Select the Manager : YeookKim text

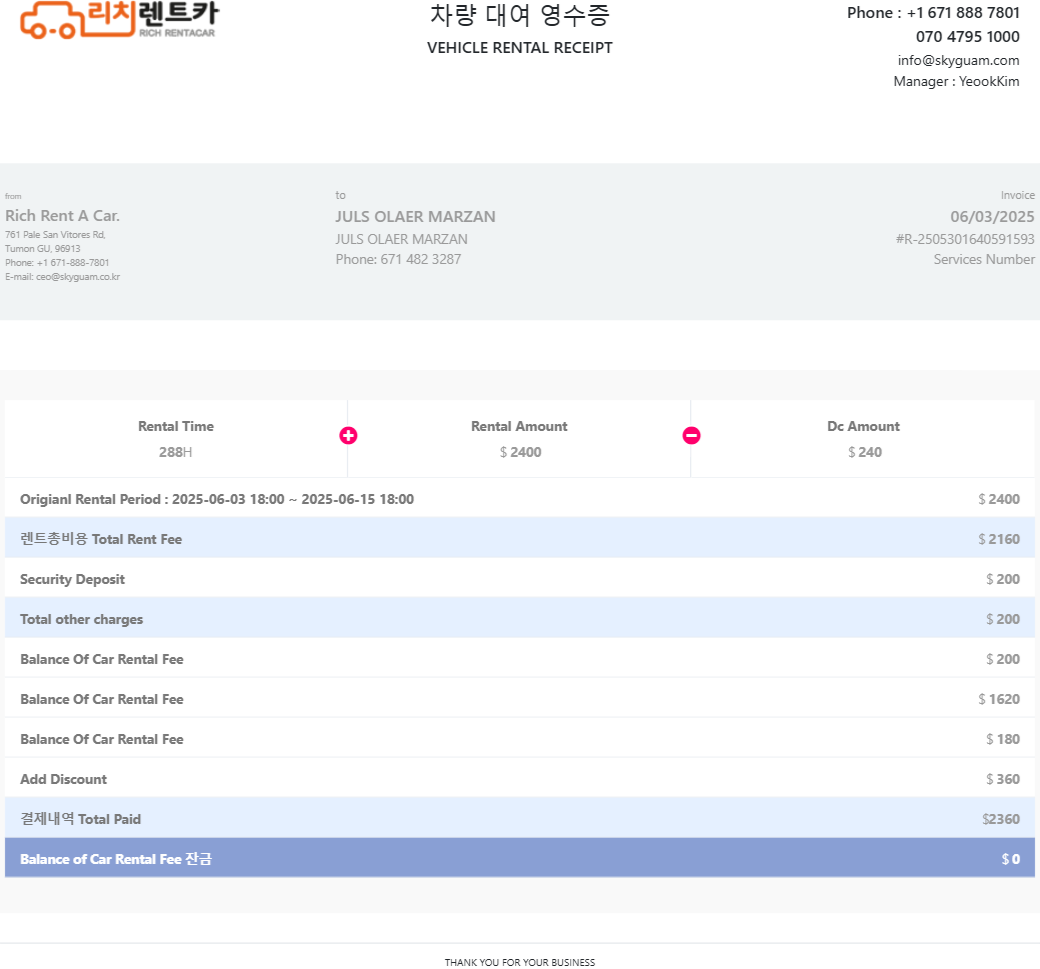tap(956, 81)
